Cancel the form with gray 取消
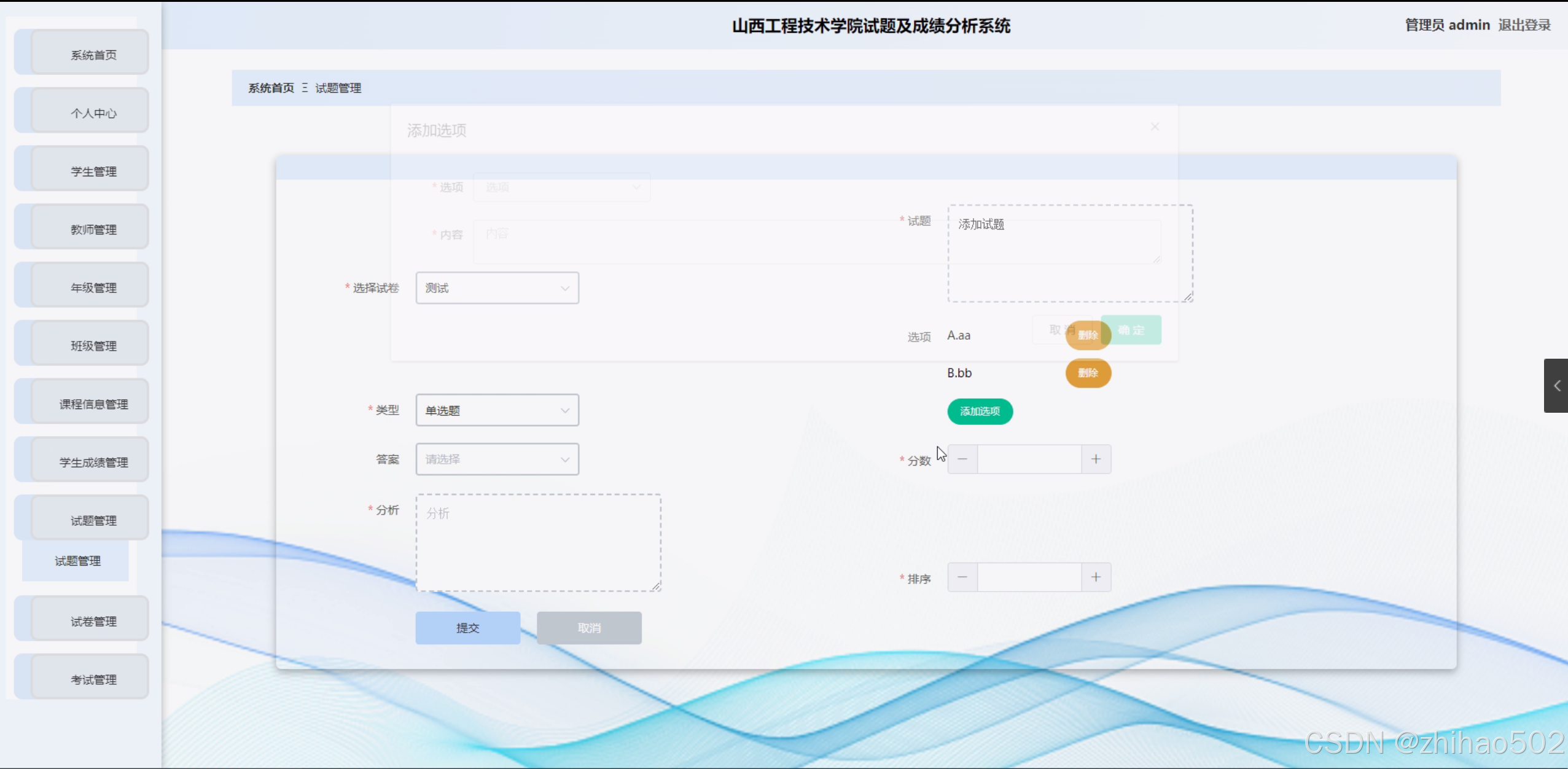Image resolution: width=1568 pixels, height=769 pixels. click(589, 628)
